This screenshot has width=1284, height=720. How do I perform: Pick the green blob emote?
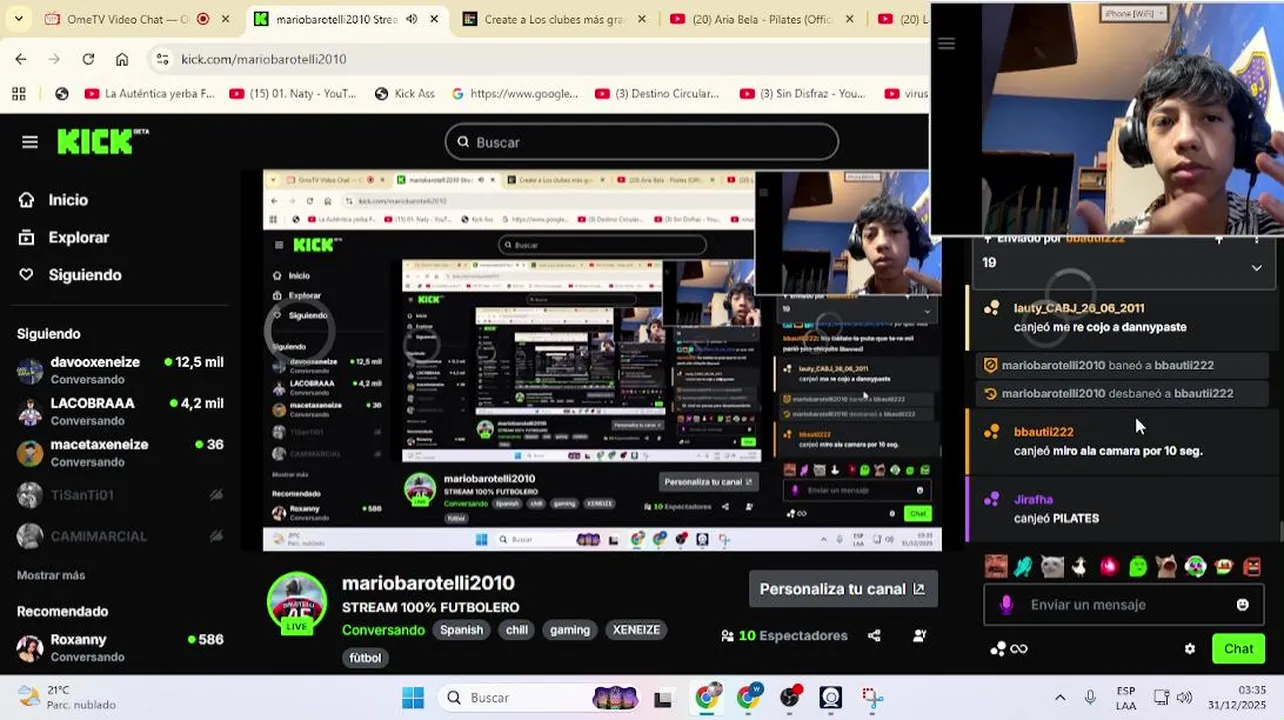pos(1138,567)
